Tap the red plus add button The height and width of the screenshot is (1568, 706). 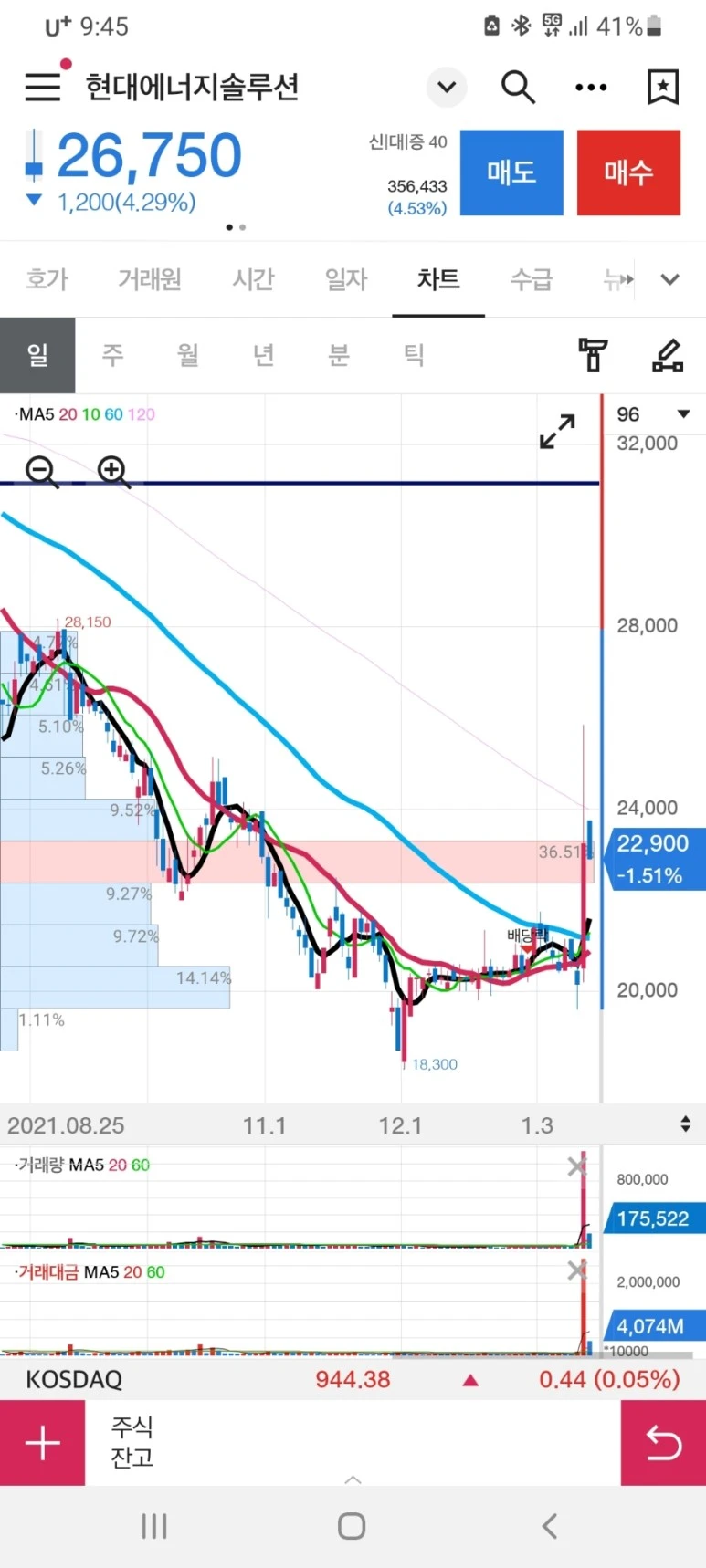click(x=42, y=1443)
